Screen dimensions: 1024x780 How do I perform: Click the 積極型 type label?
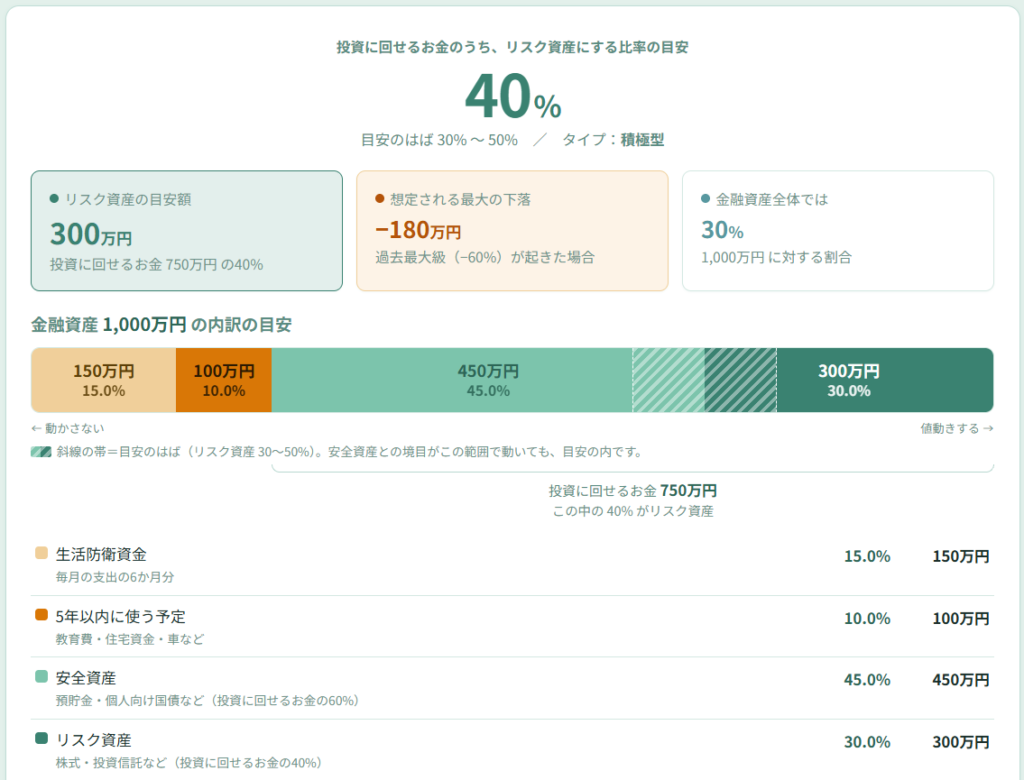coord(642,140)
